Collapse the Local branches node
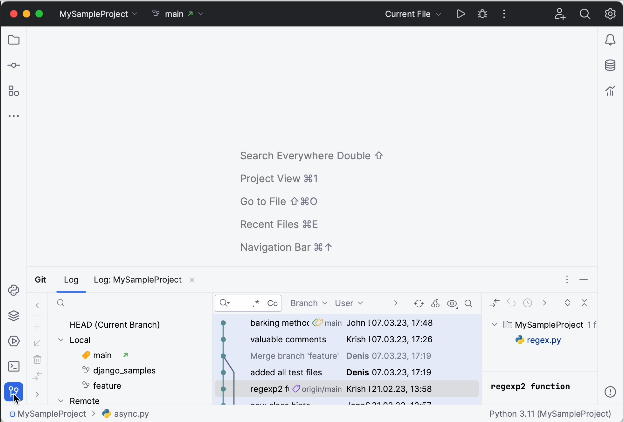This screenshot has width=624, height=422. (x=60, y=340)
